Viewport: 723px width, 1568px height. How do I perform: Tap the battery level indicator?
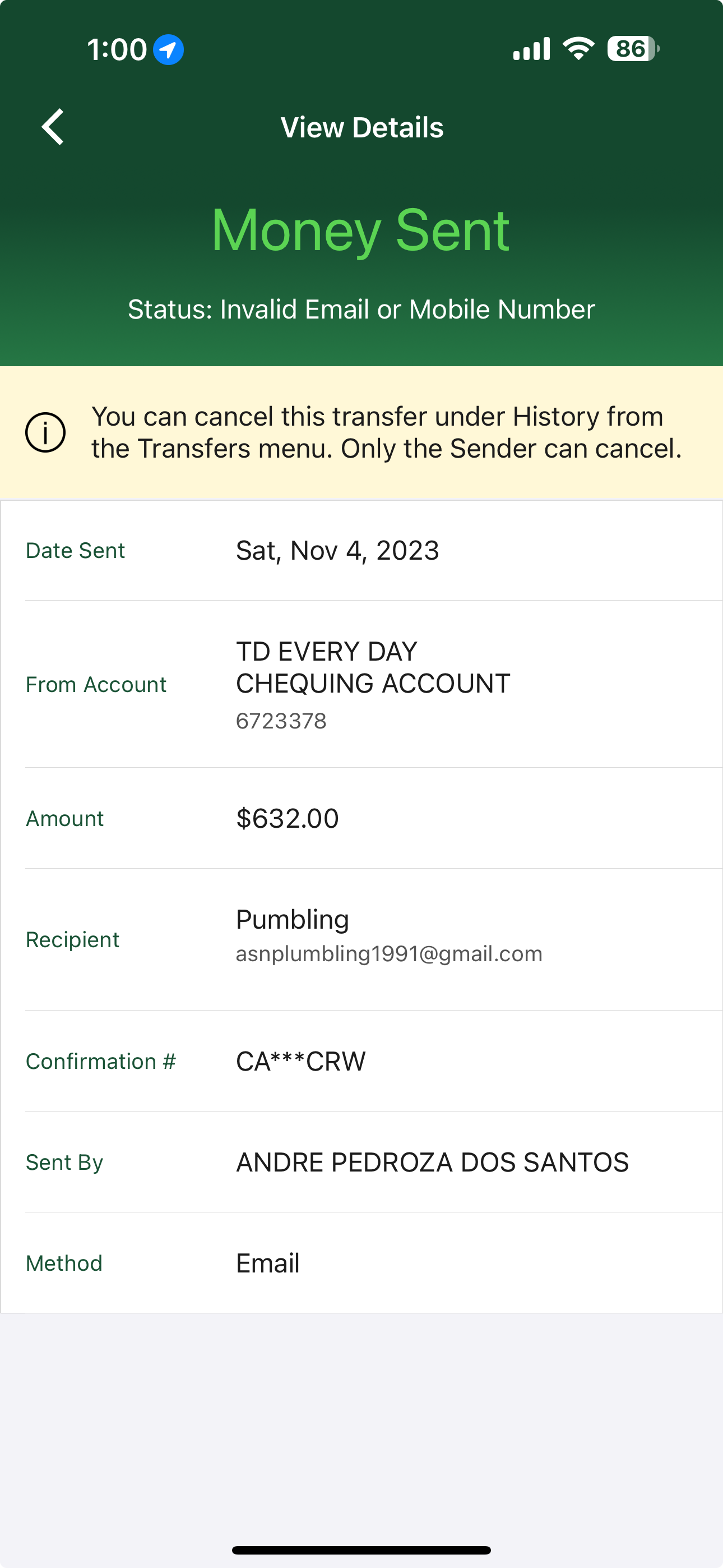632,49
